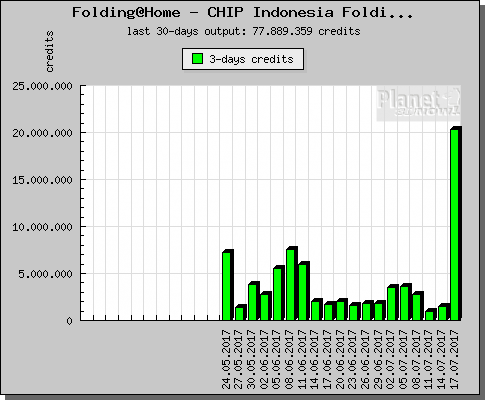Click the 15.000.000 y-axis value
The height and width of the screenshot is (400, 485).
[42, 180]
